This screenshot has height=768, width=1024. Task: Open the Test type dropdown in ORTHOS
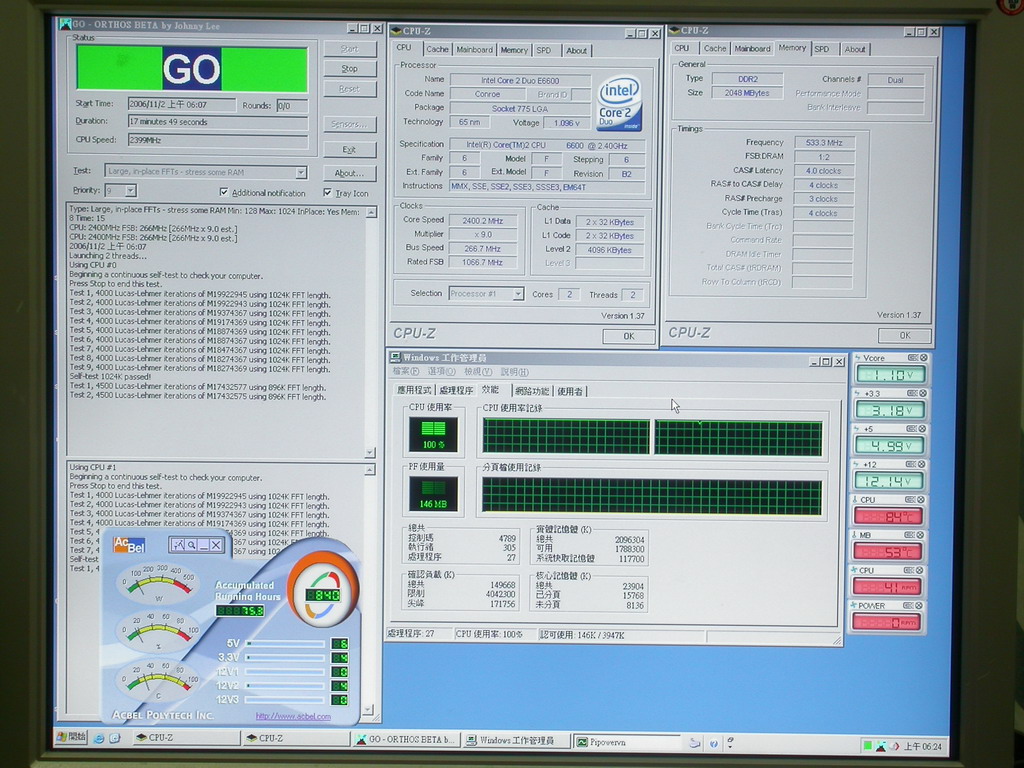coord(301,172)
